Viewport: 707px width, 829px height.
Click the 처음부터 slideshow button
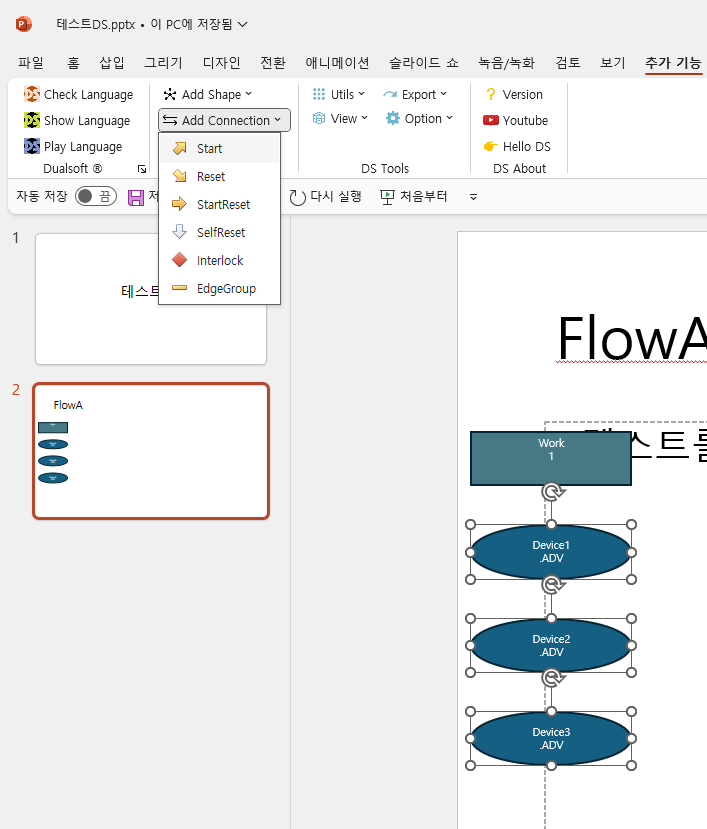point(414,197)
